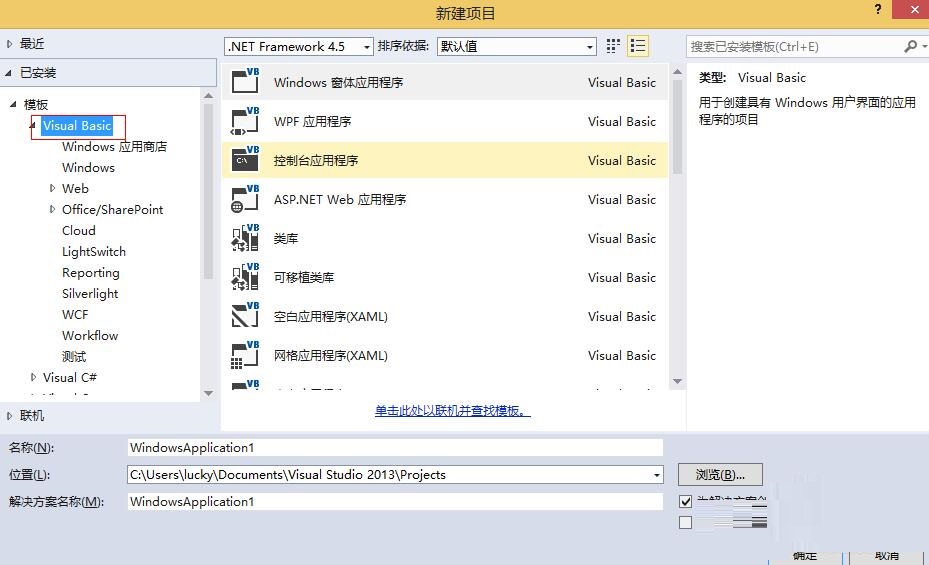Select the 测试 tree item
929x565 pixels.
tap(74, 357)
